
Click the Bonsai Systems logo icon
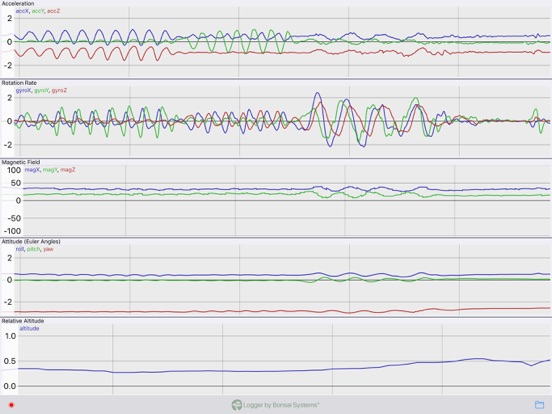pos(237,405)
